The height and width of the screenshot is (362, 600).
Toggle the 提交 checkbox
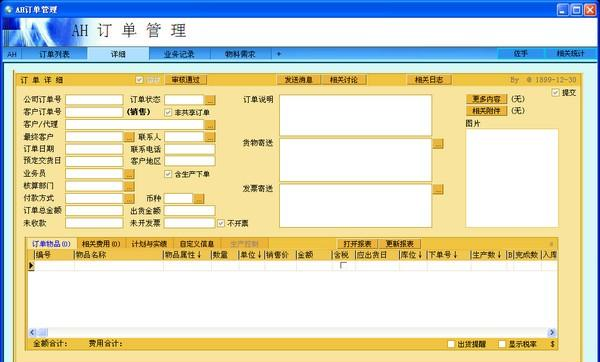555,92
